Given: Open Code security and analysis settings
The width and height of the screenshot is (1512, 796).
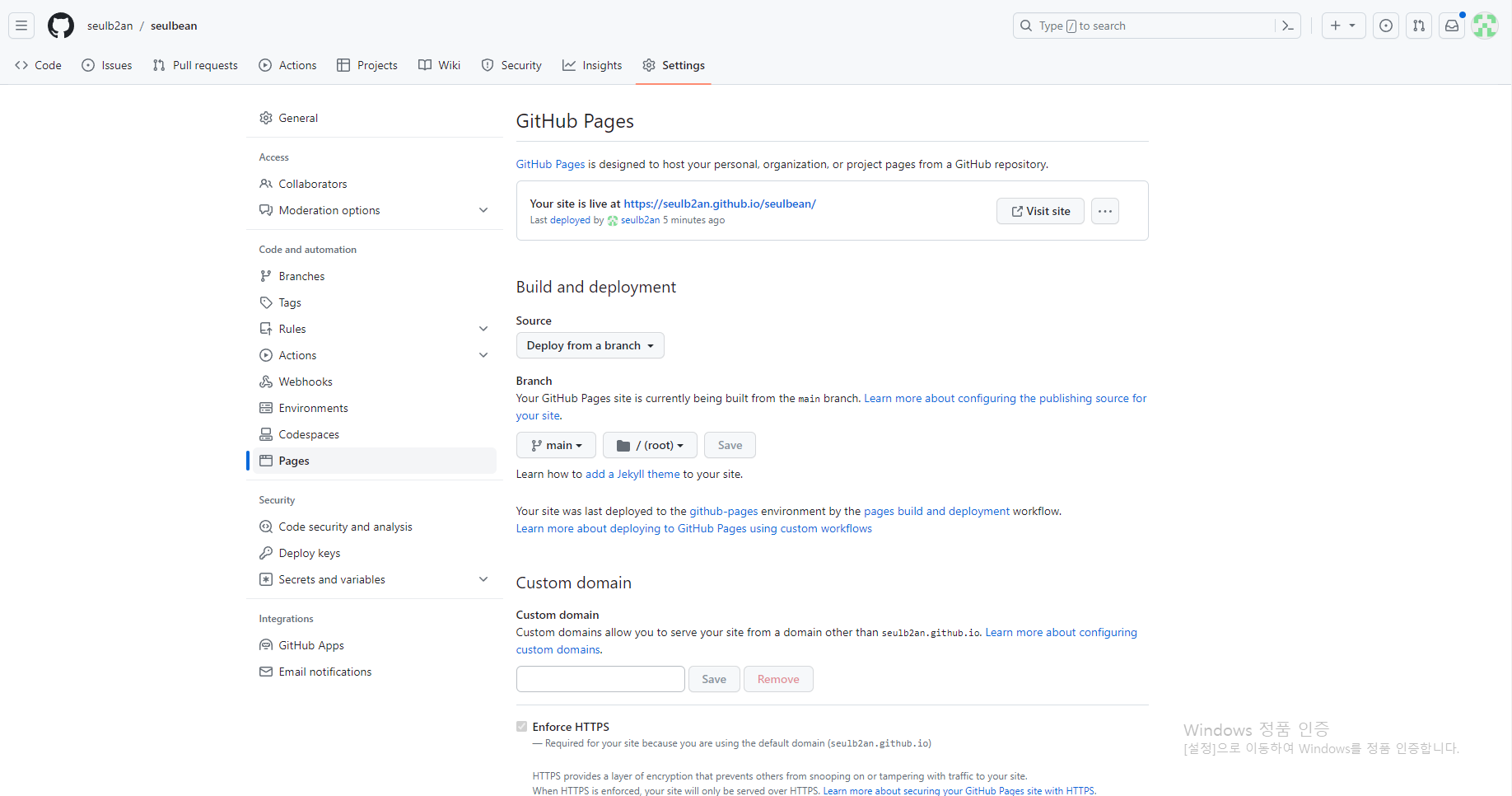Looking at the screenshot, I should coord(375,527).
